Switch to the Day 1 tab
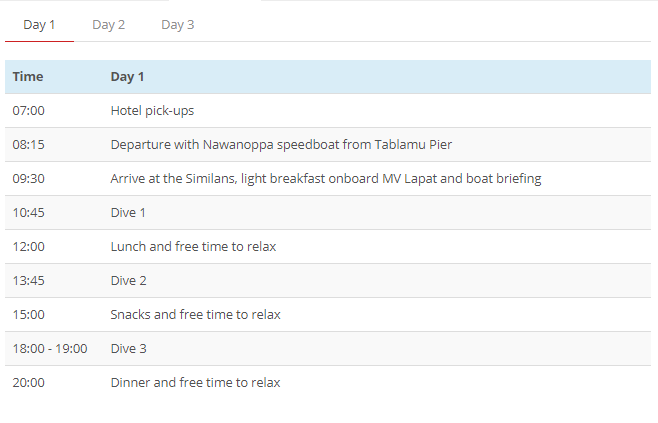Image resolution: width=658 pixels, height=423 pixels. click(x=39, y=25)
